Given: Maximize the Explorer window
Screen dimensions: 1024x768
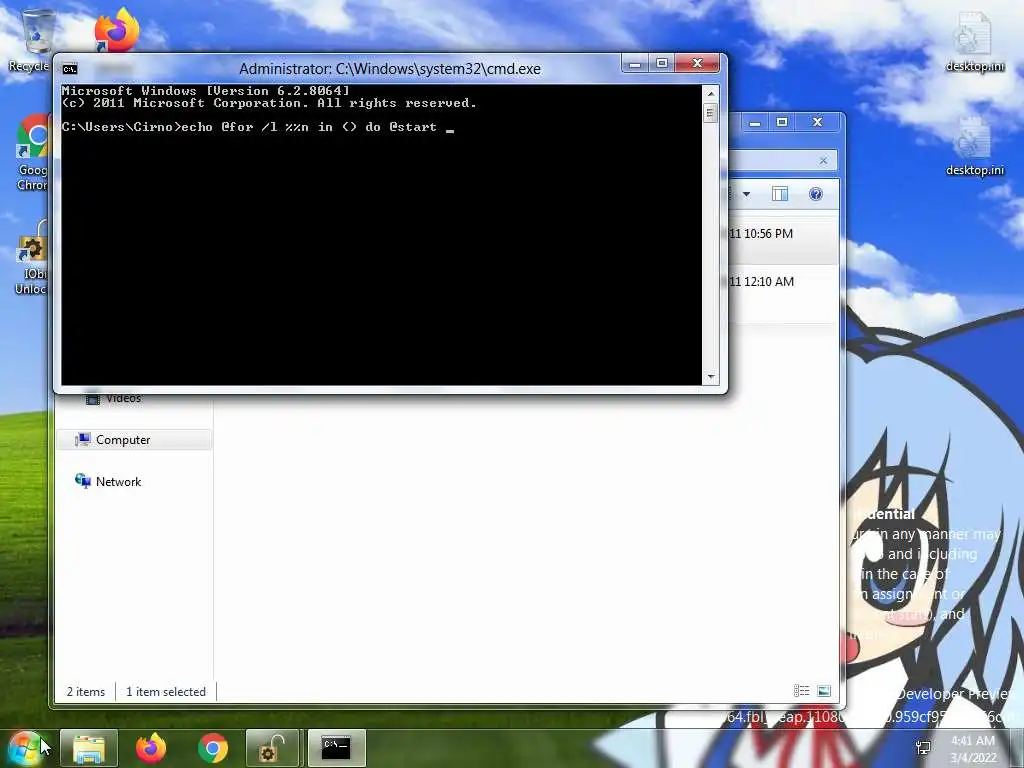Looking at the screenshot, I should 782,122.
